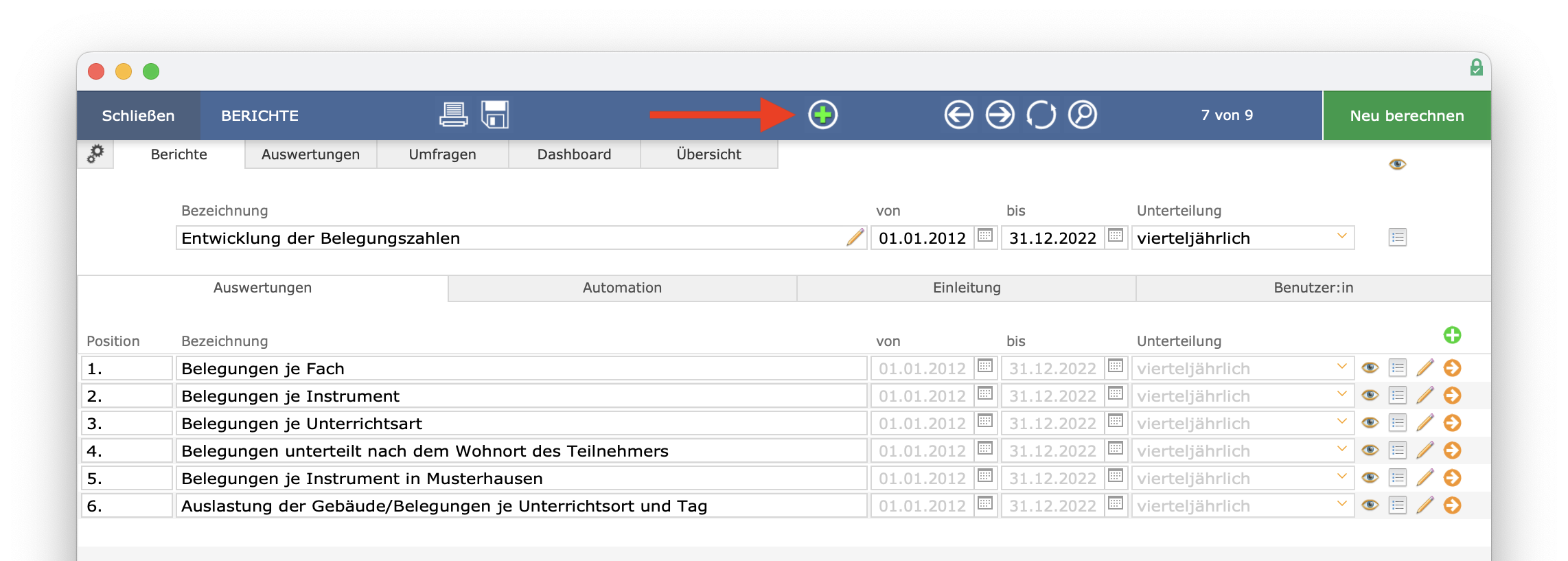This screenshot has width=1568, height=561.
Task: Open search with magnifier icon
Action: [x=1083, y=115]
